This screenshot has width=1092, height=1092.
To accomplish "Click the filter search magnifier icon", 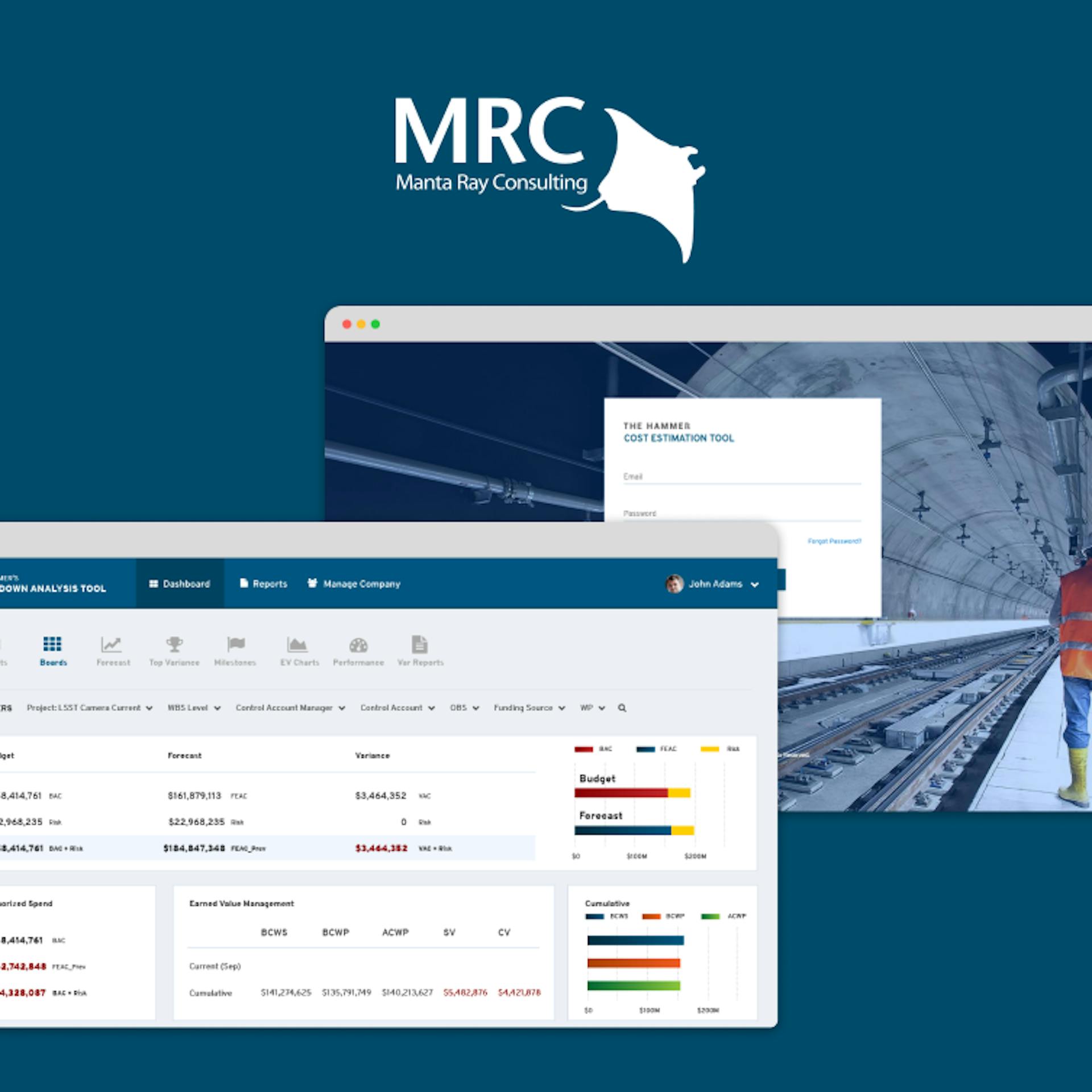I will (x=622, y=708).
